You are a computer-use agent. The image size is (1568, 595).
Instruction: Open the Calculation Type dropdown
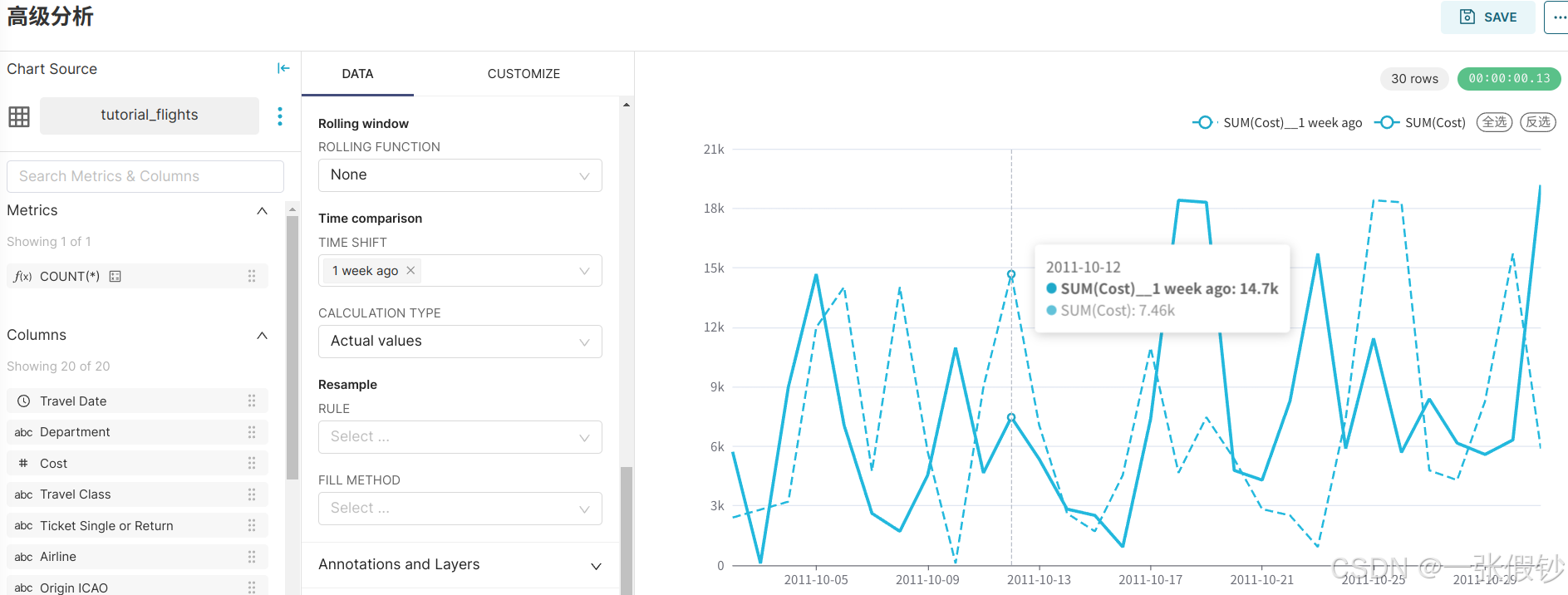tap(460, 342)
